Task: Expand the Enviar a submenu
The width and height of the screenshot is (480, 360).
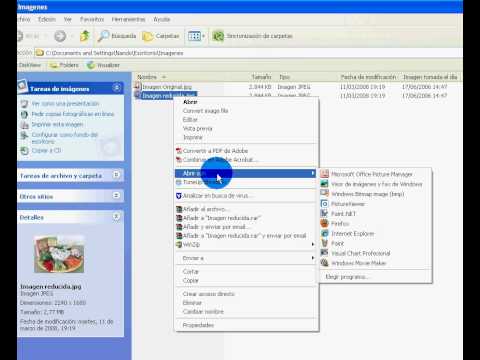Action: (x=313, y=258)
